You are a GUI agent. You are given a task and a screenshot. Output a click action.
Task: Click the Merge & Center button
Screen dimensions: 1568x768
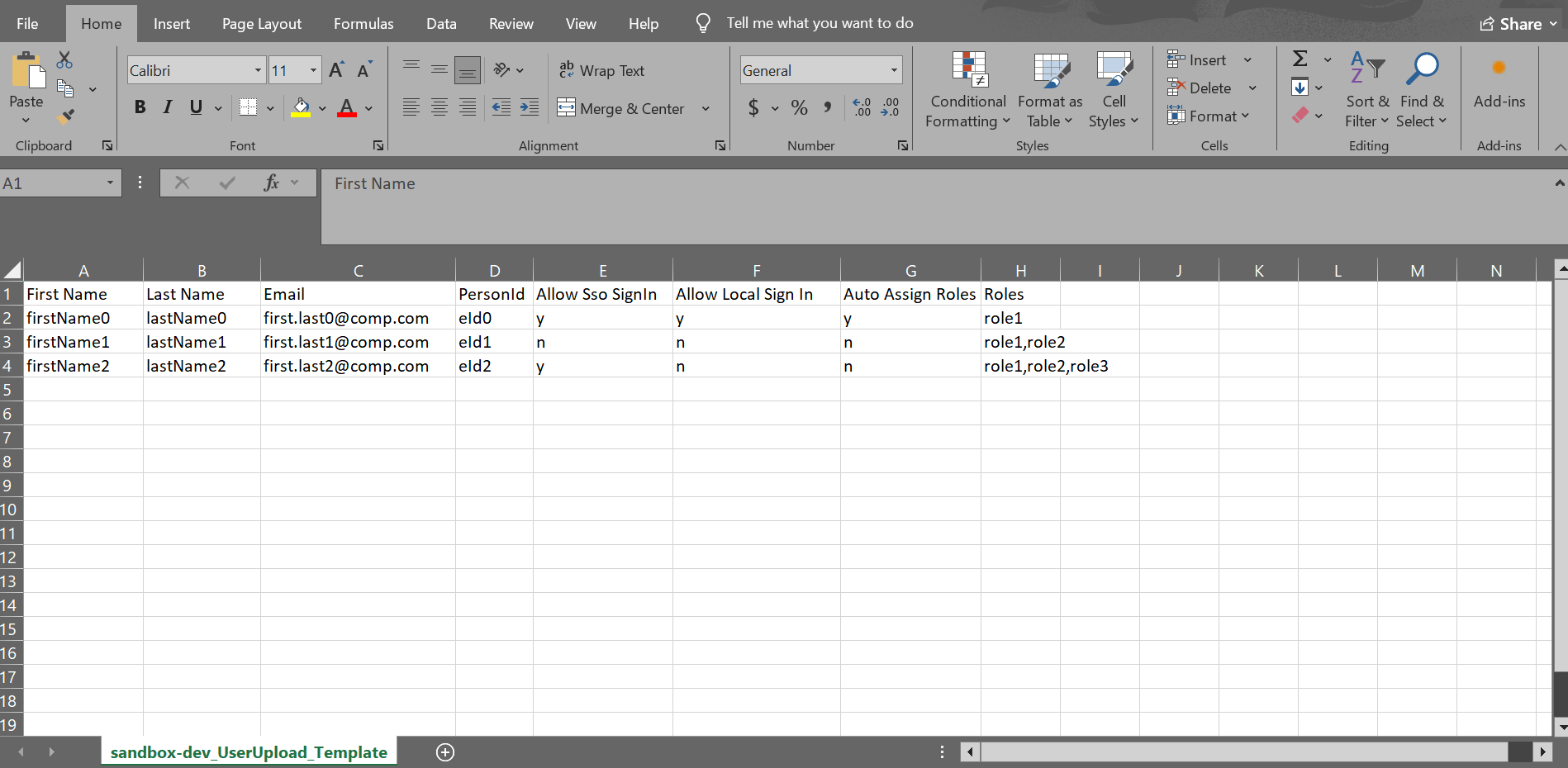point(621,108)
